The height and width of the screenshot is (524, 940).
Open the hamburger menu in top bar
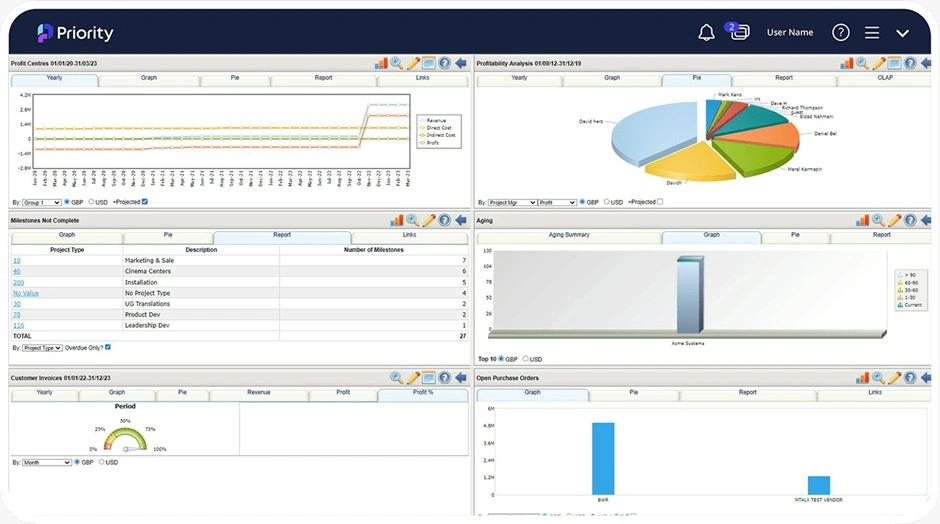tap(872, 32)
